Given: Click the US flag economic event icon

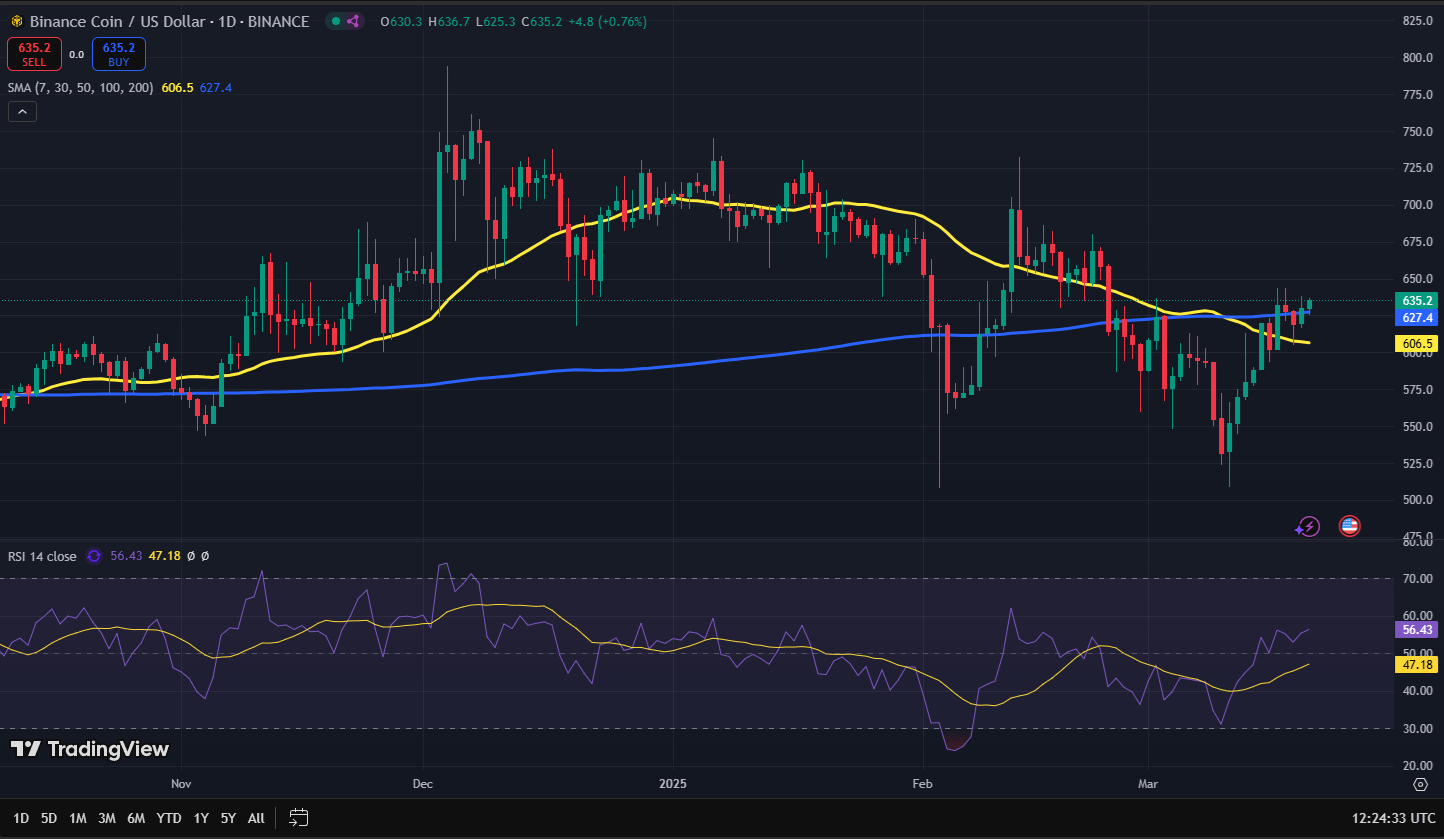Looking at the screenshot, I should coord(1349,526).
